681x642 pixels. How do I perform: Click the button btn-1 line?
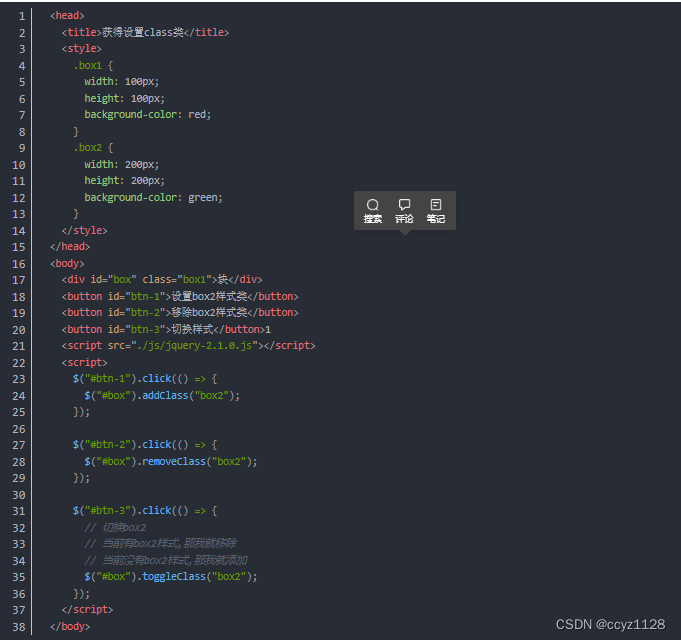pos(180,297)
